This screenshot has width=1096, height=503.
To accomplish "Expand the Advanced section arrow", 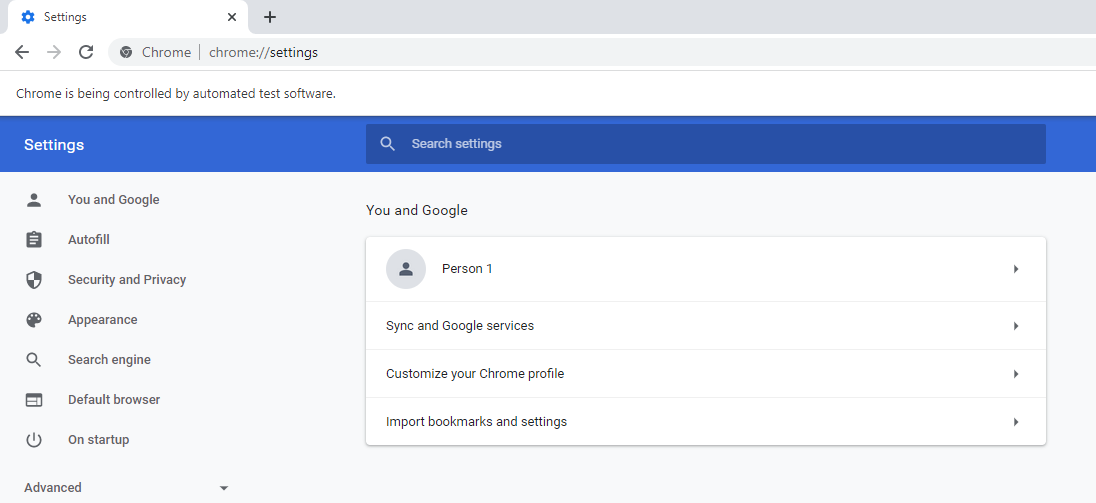I will [224, 488].
